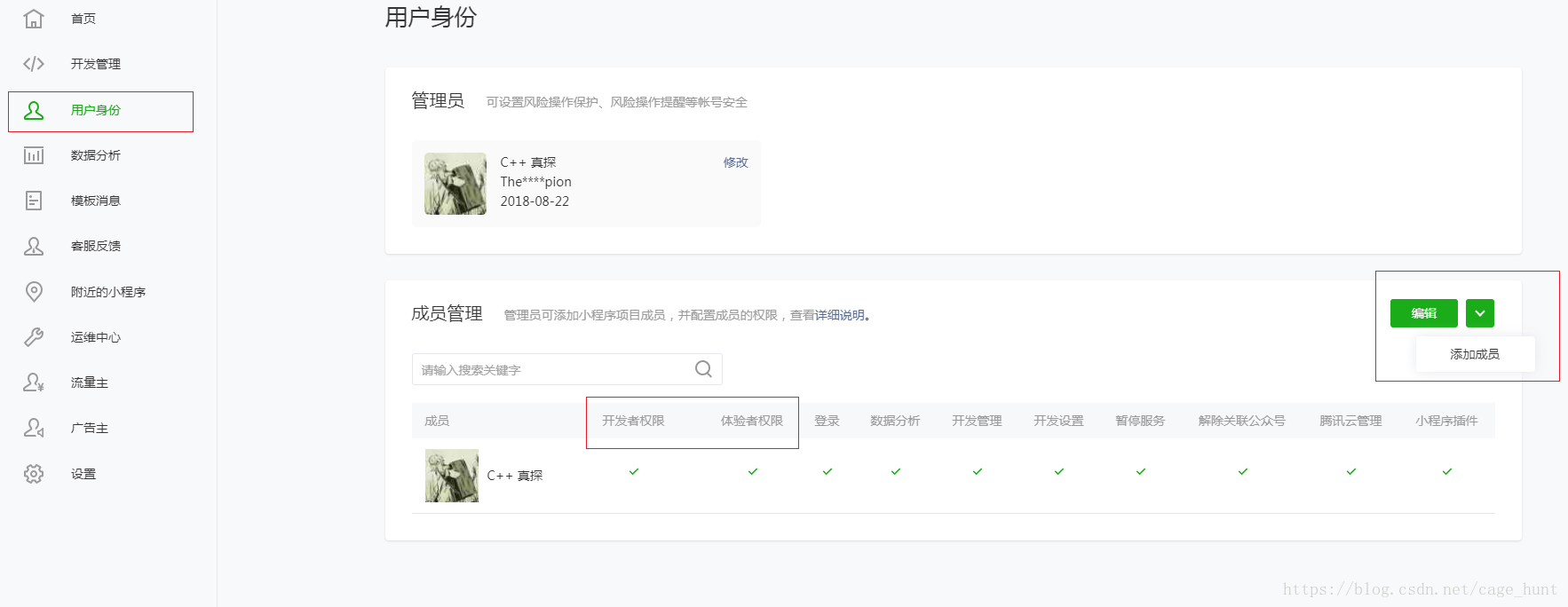The height and width of the screenshot is (607, 1568).
Task: Click the 成员 column header
Action: 437,421
